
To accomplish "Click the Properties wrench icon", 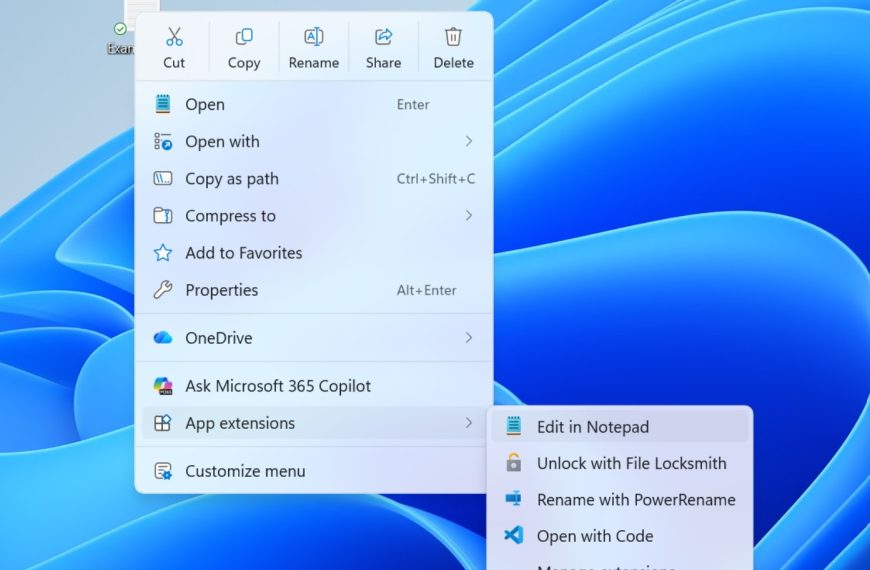I will [163, 290].
